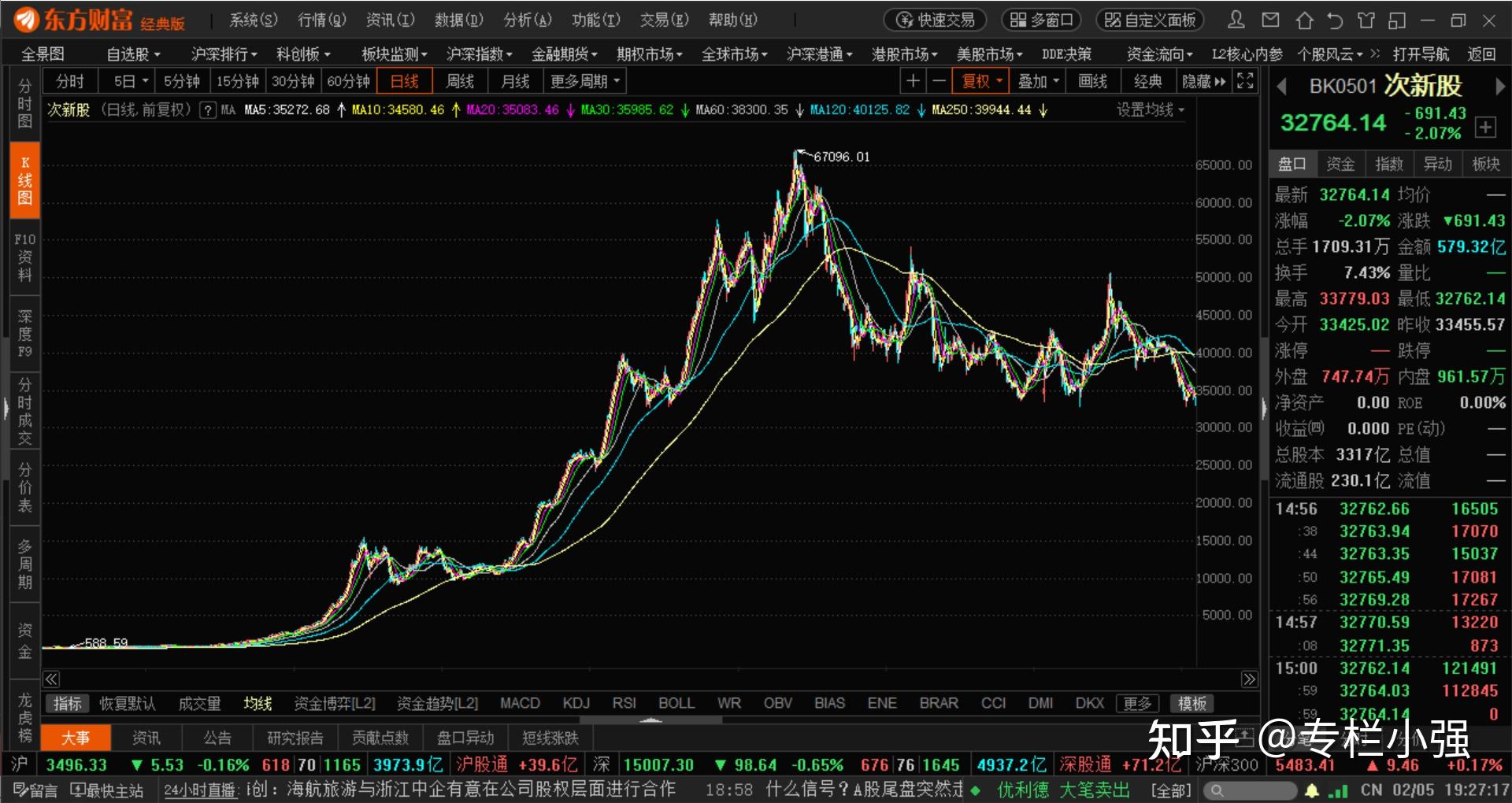Go to previous stock with left arrow
Viewport: 1512px width, 803px height.
click(1281, 86)
